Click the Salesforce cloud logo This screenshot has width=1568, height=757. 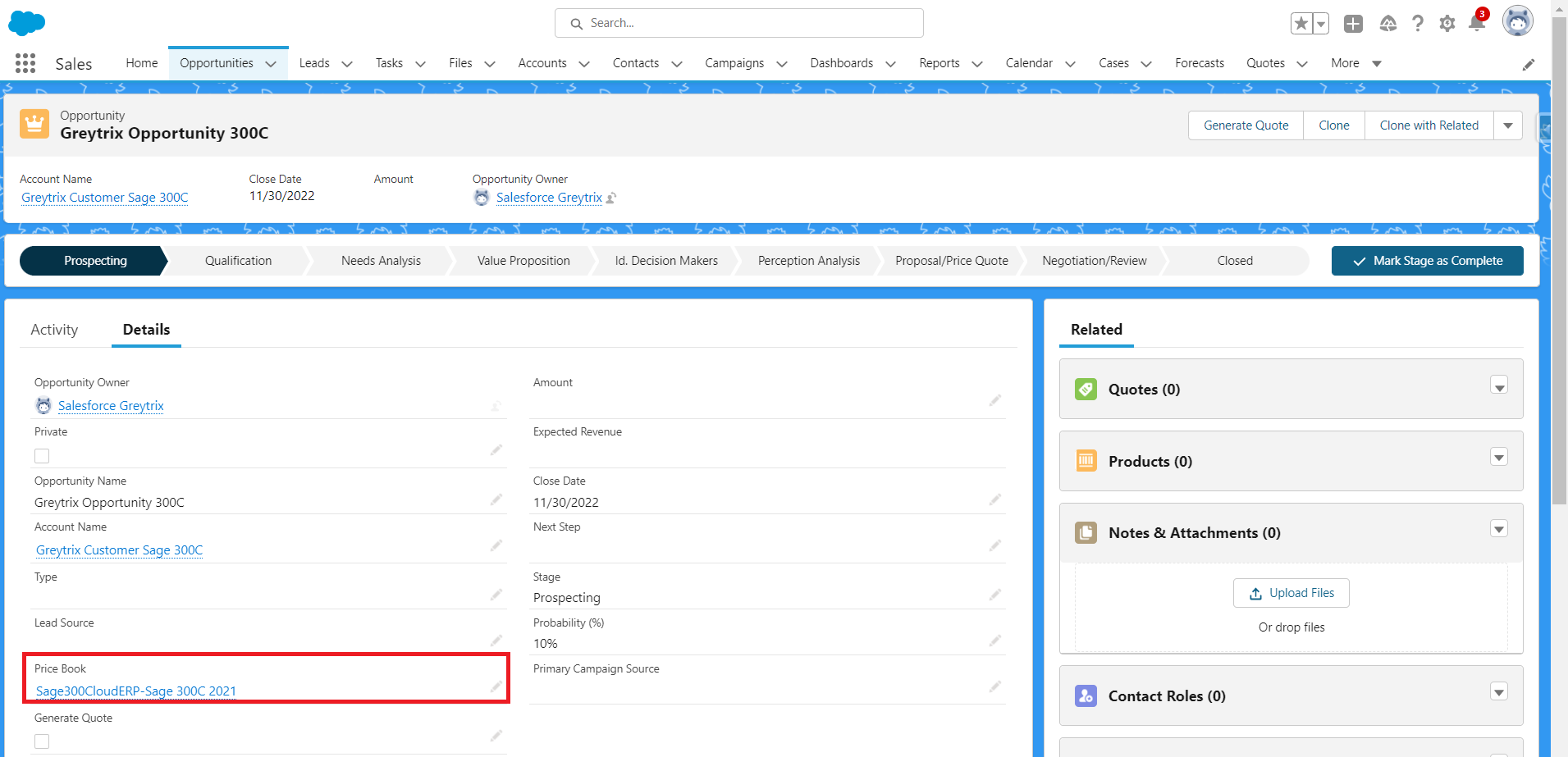[26, 23]
